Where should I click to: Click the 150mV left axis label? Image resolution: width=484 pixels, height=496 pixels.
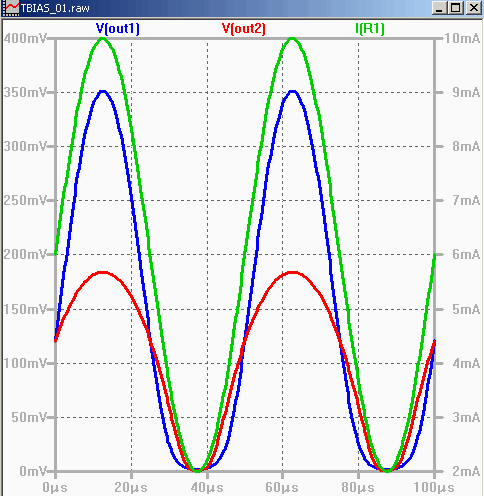pyautogui.click(x=25, y=309)
